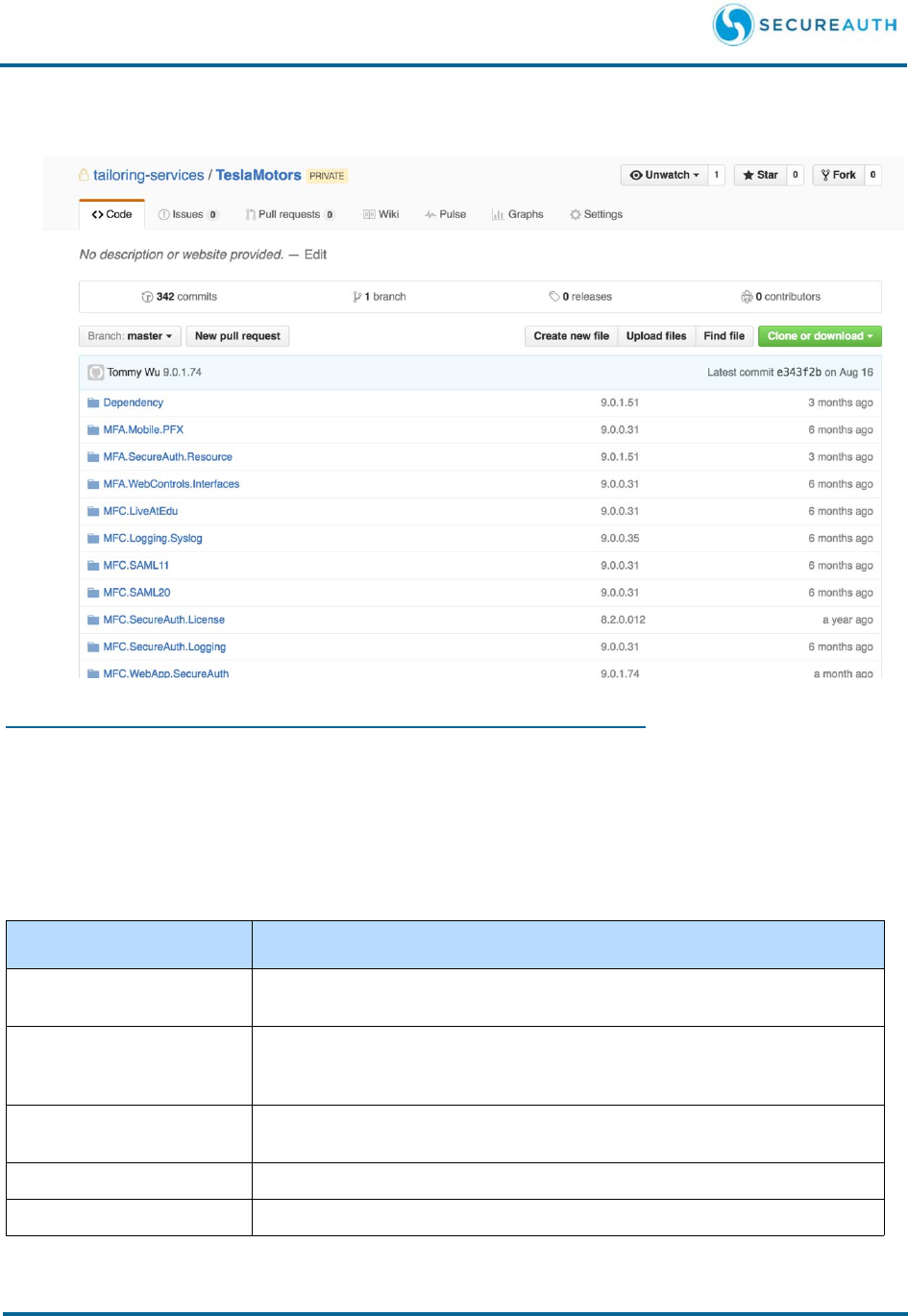Screen dimensions: 908x1316
Task: Click the Unwatch dropdown button
Action: coord(664,175)
